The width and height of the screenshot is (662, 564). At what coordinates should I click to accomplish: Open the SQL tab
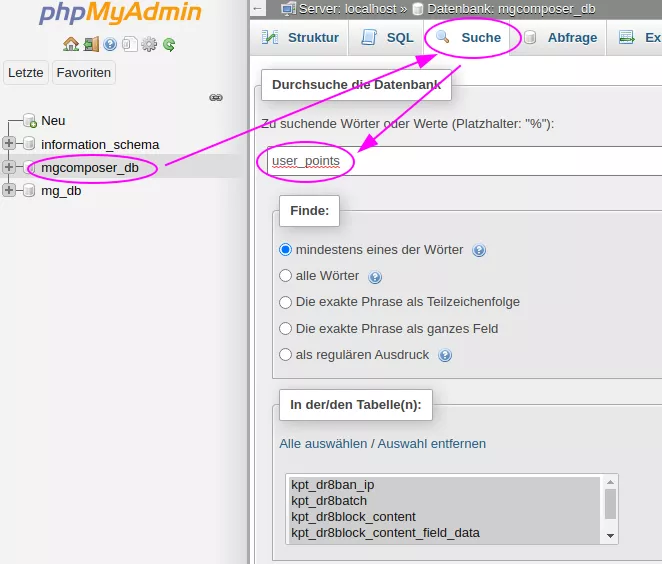pyautogui.click(x=387, y=38)
